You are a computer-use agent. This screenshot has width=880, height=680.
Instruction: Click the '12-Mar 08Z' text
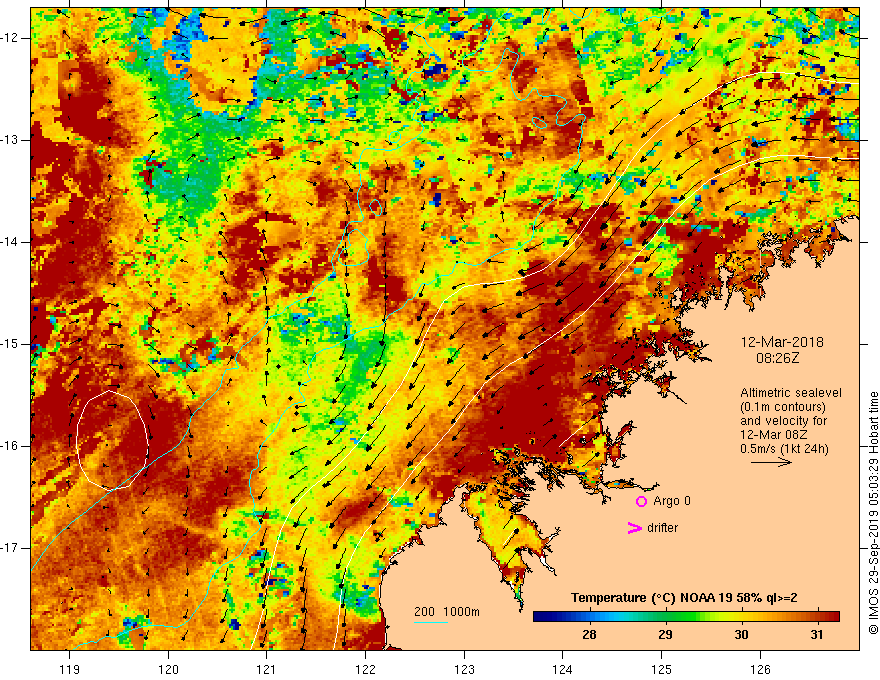click(x=774, y=435)
